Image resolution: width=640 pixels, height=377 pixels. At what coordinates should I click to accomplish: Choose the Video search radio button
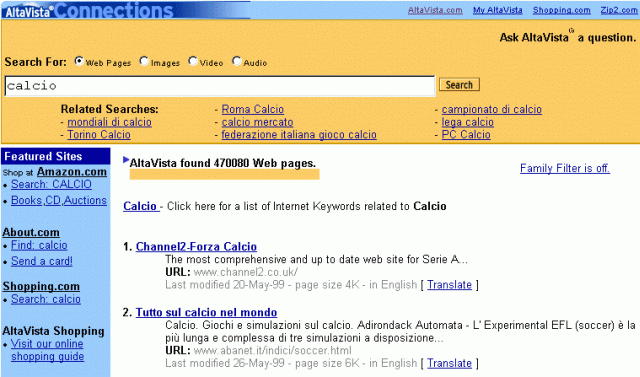(x=193, y=61)
